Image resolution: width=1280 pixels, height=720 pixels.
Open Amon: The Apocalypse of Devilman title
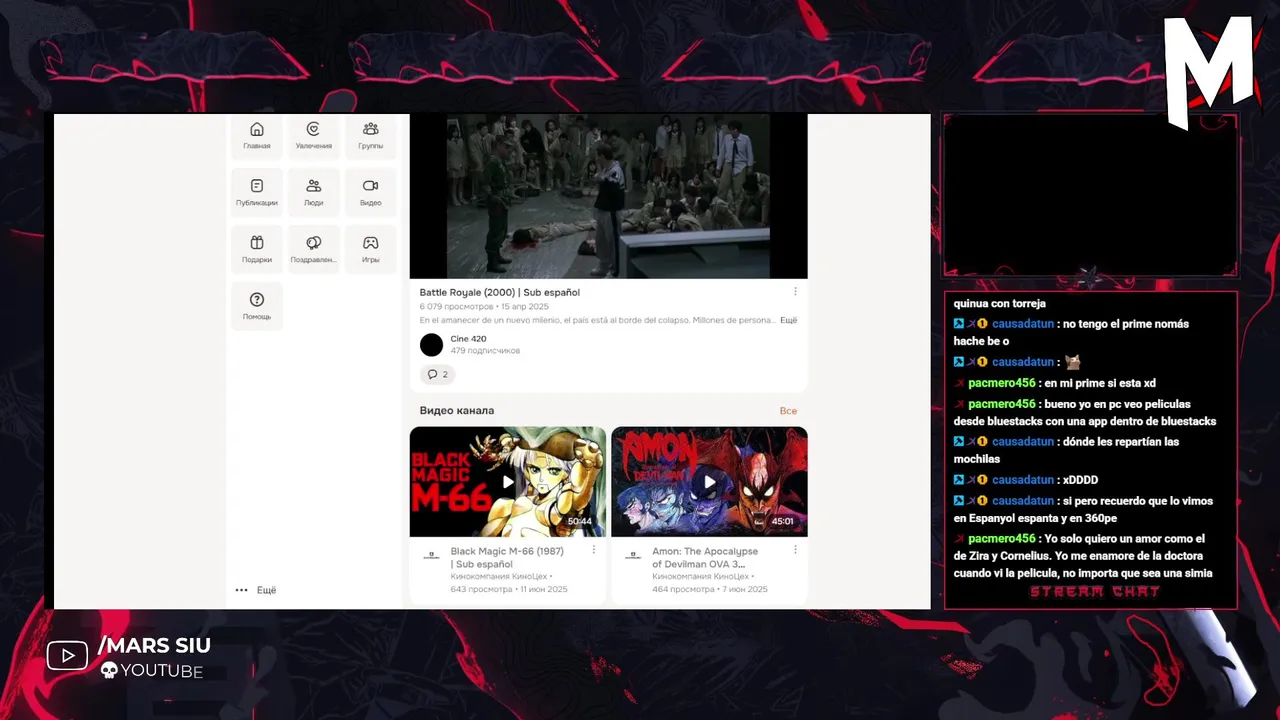click(705, 557)
